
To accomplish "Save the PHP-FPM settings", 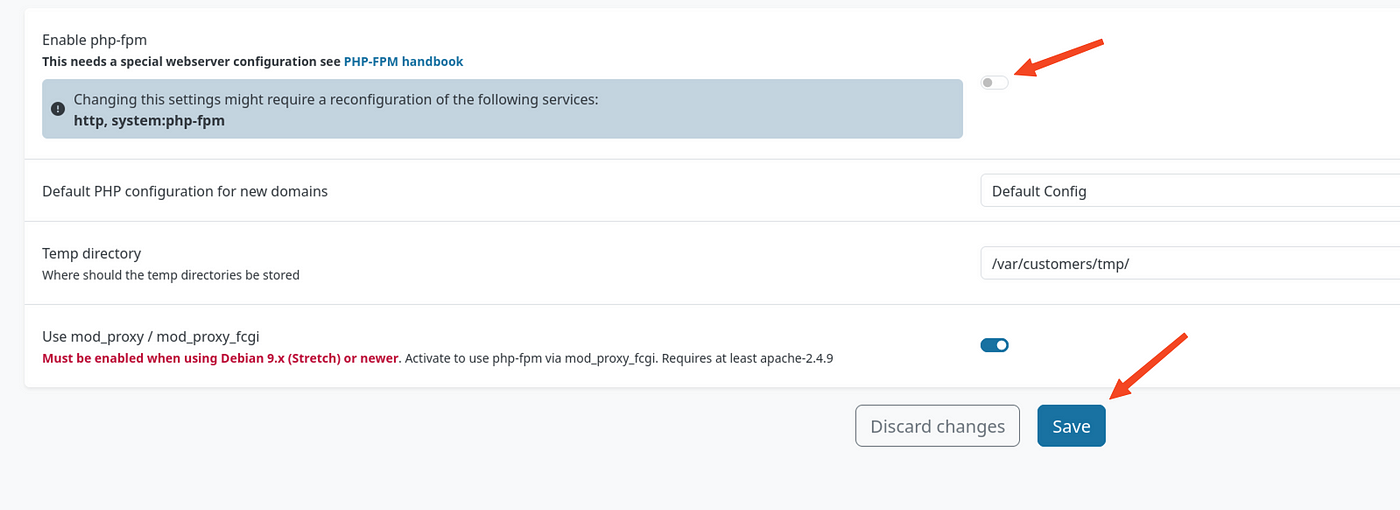I will 1071,426.
